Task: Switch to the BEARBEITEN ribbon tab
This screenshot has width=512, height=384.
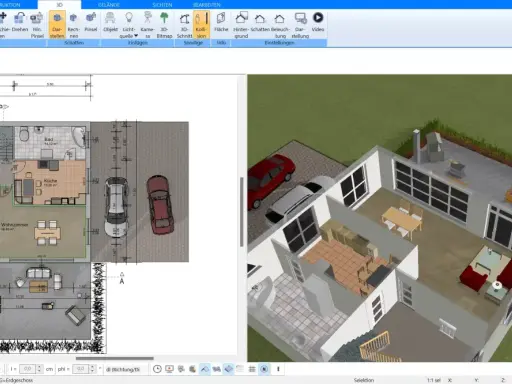Action: 207,5
